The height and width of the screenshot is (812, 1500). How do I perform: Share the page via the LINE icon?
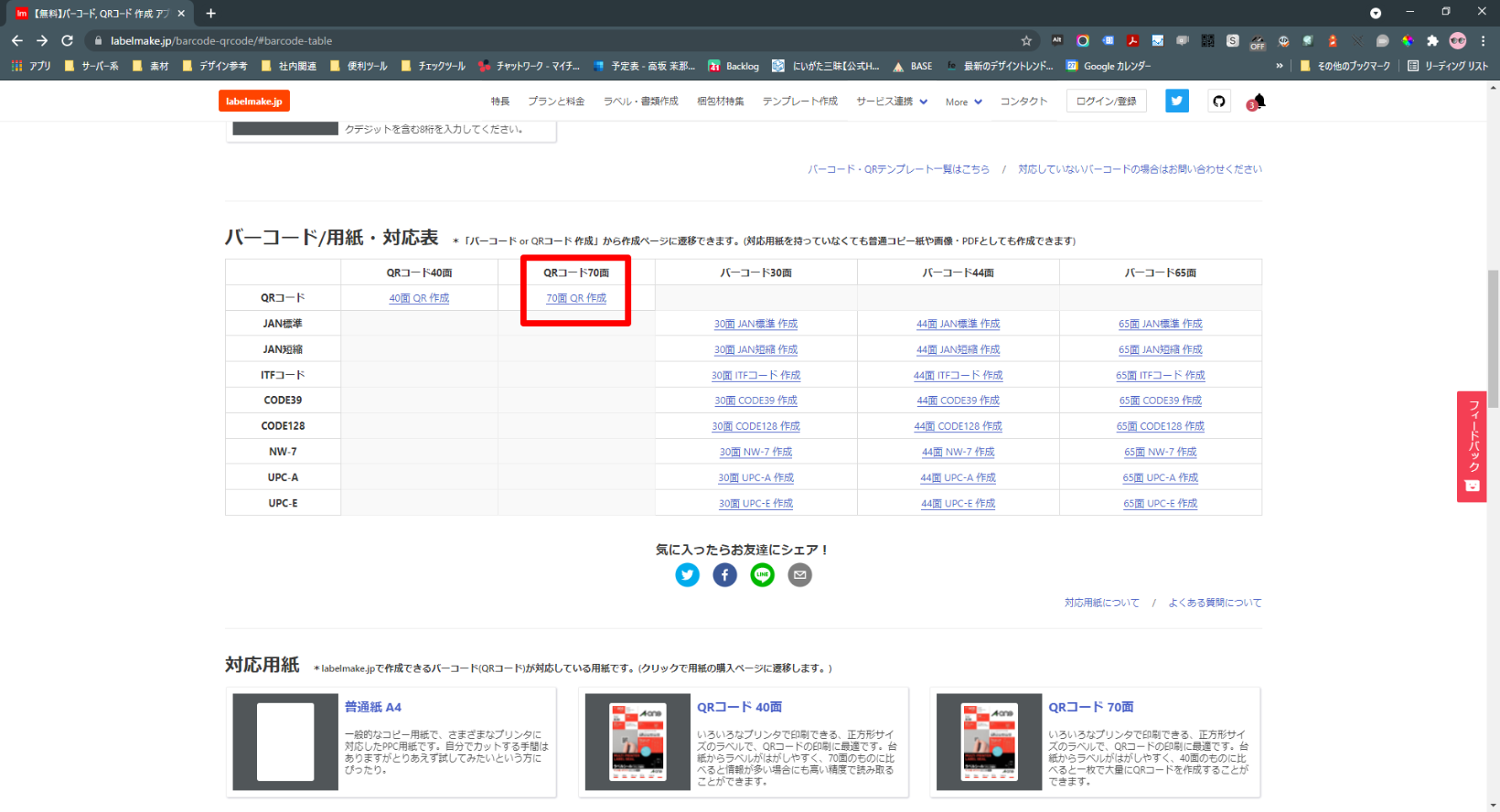coord(762,575)
